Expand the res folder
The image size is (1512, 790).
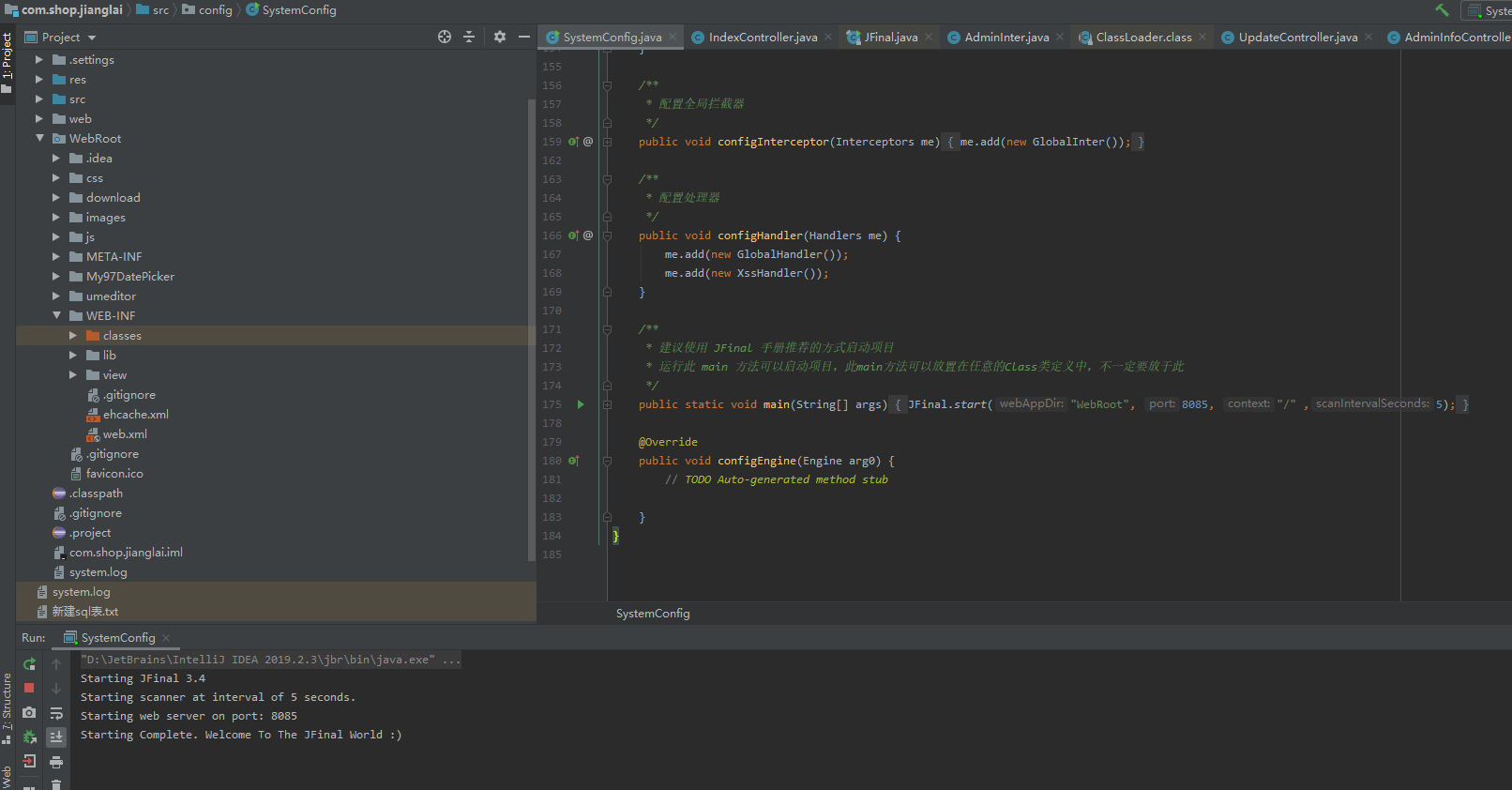pyautogui.click(x=39, y=79)
